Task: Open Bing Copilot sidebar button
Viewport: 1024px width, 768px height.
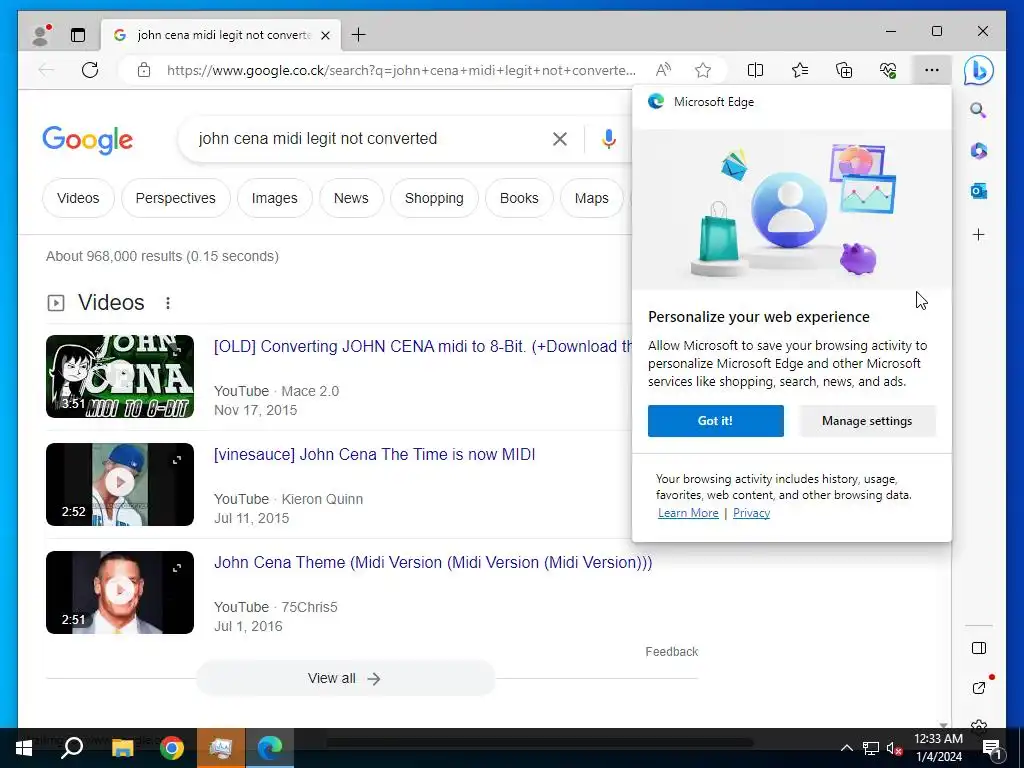Action: tap(978, 70)
